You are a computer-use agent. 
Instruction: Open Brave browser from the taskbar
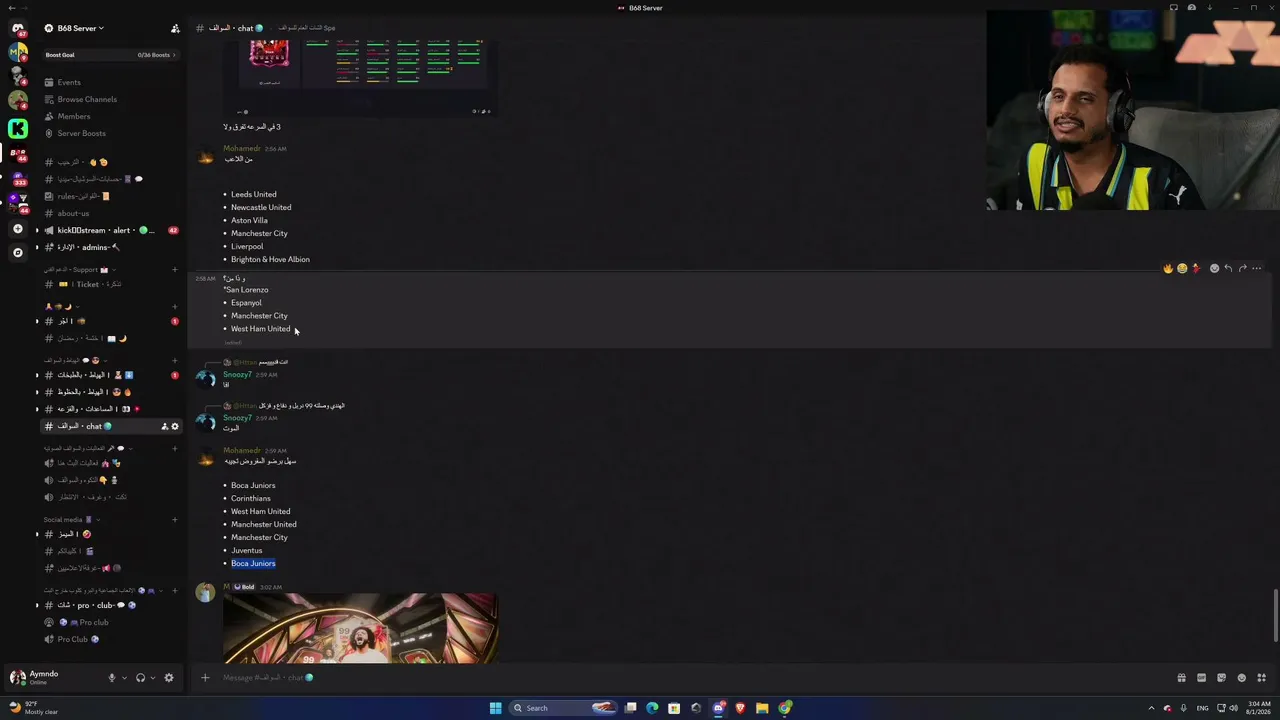[740, 708]
